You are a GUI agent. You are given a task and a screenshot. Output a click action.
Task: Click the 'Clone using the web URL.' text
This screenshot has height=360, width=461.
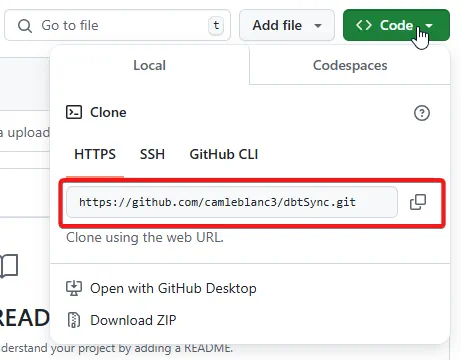(145, 238)
